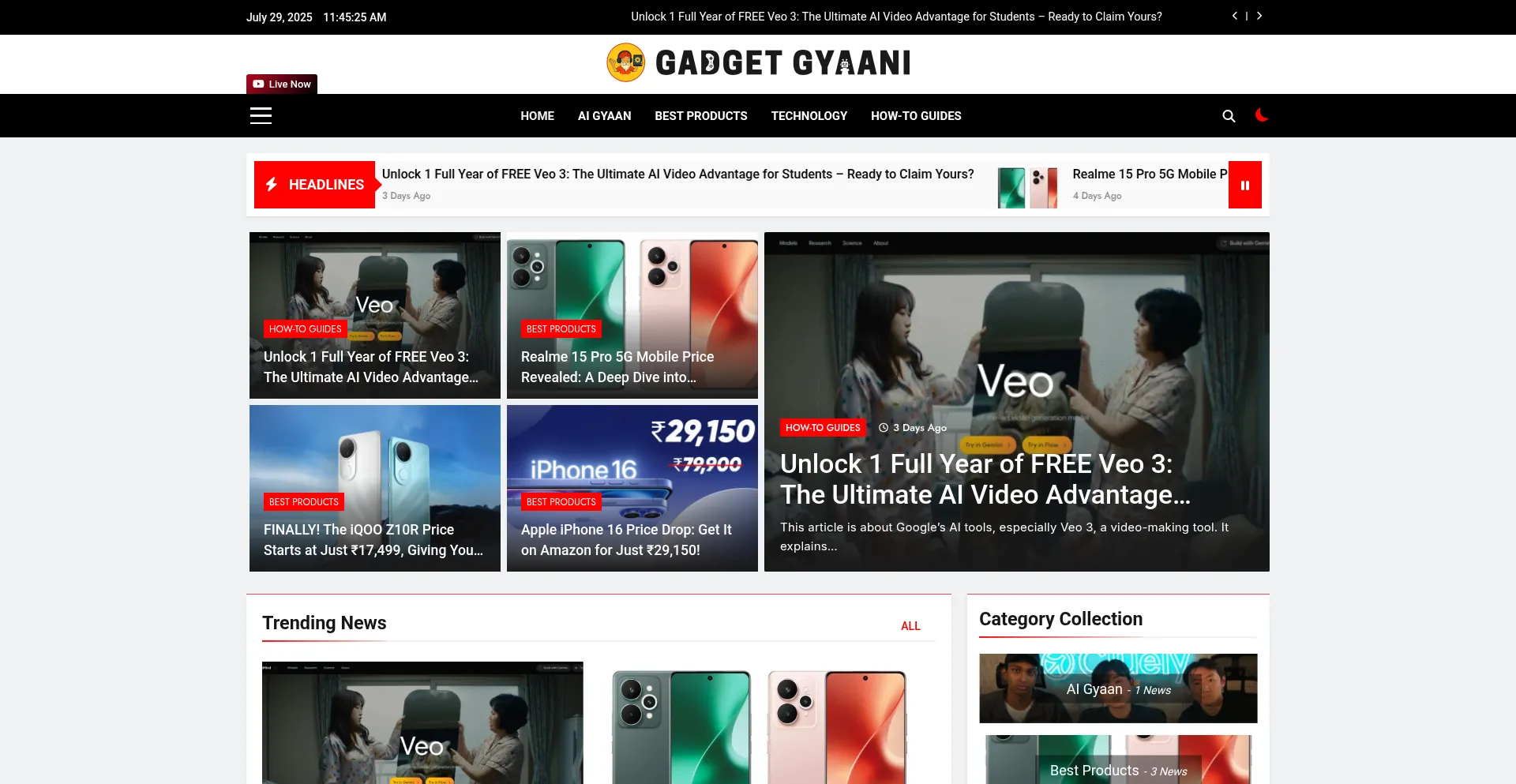Image resolution: width=1516 pixels, height=784 pixels.
Task: Open the search icon in navbar
Action: (x=1229, y=116)
